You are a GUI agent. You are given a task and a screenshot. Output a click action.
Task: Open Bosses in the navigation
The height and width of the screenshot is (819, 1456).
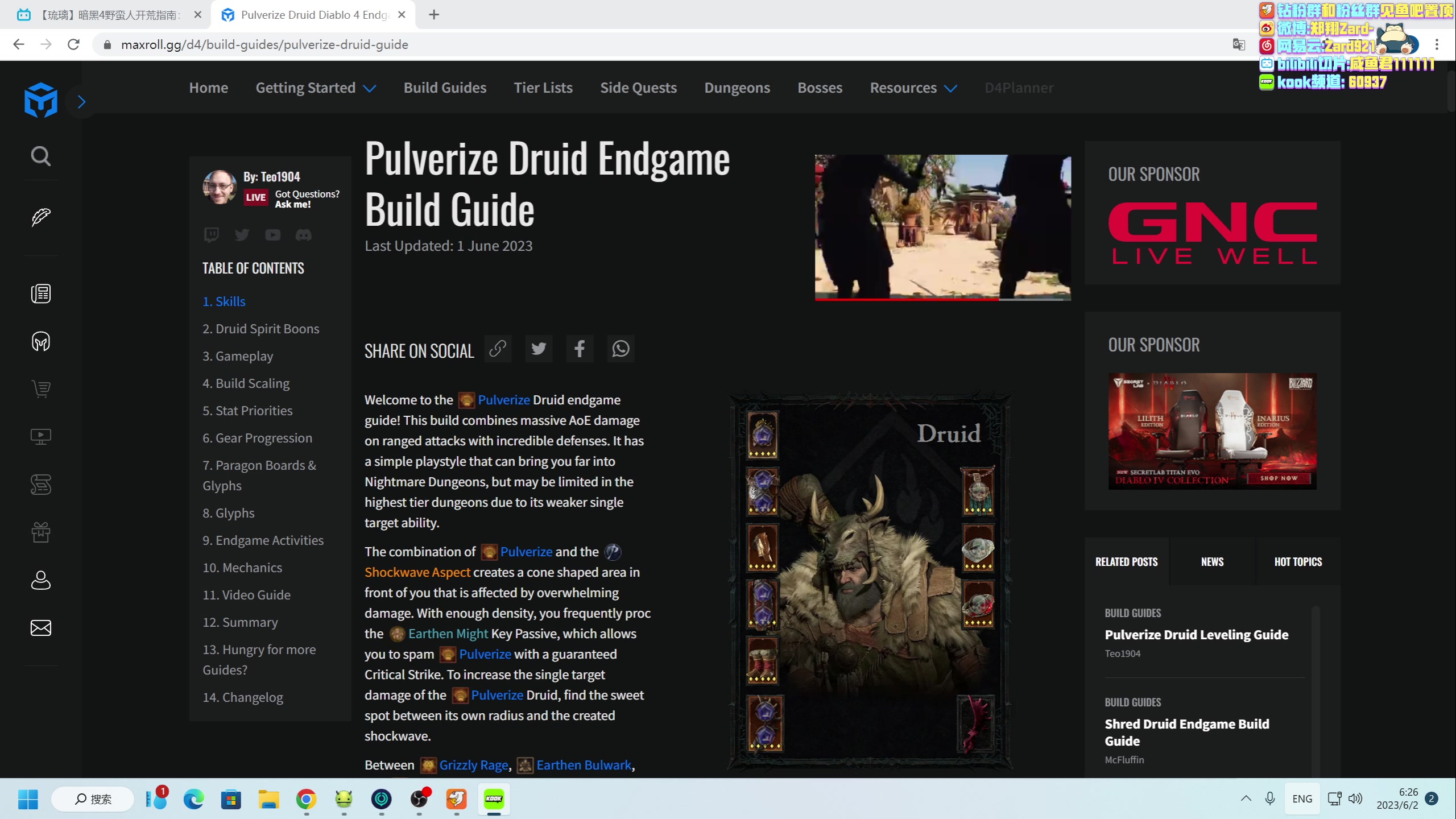coord(820,88)
